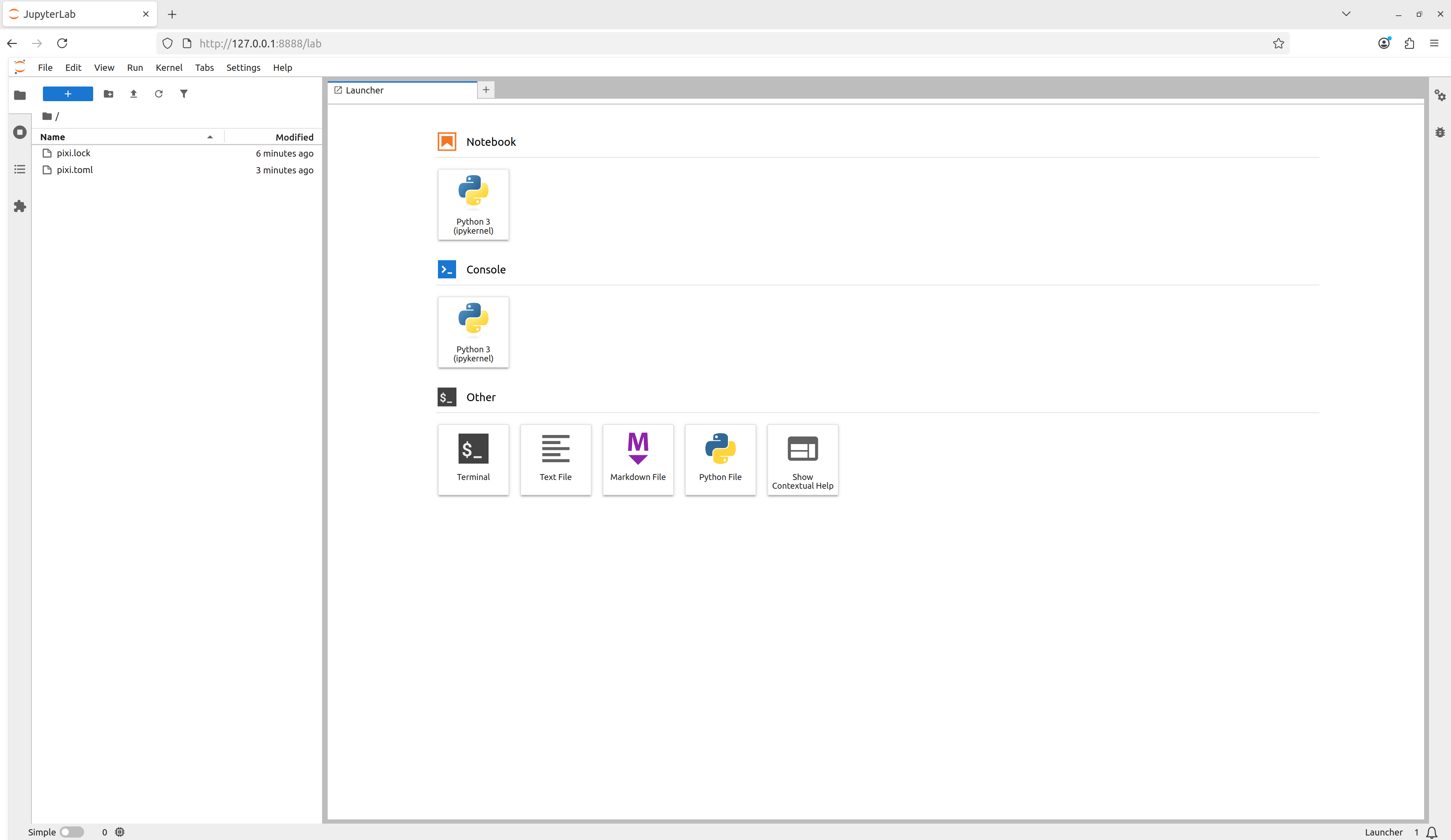Launch Python 3 (ipykernel) Console
Viewport: 1451px width, 840px height.
point(473,332)
